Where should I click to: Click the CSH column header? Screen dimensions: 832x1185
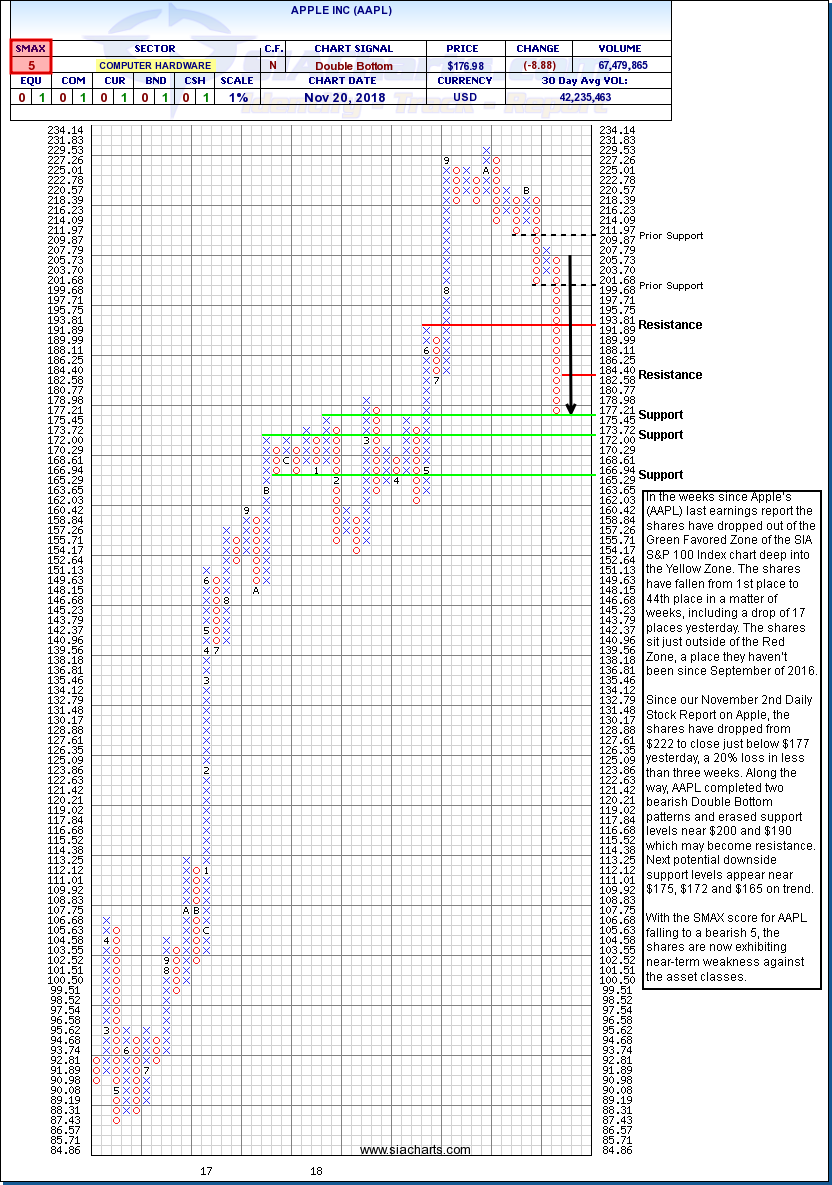[195, 81]
